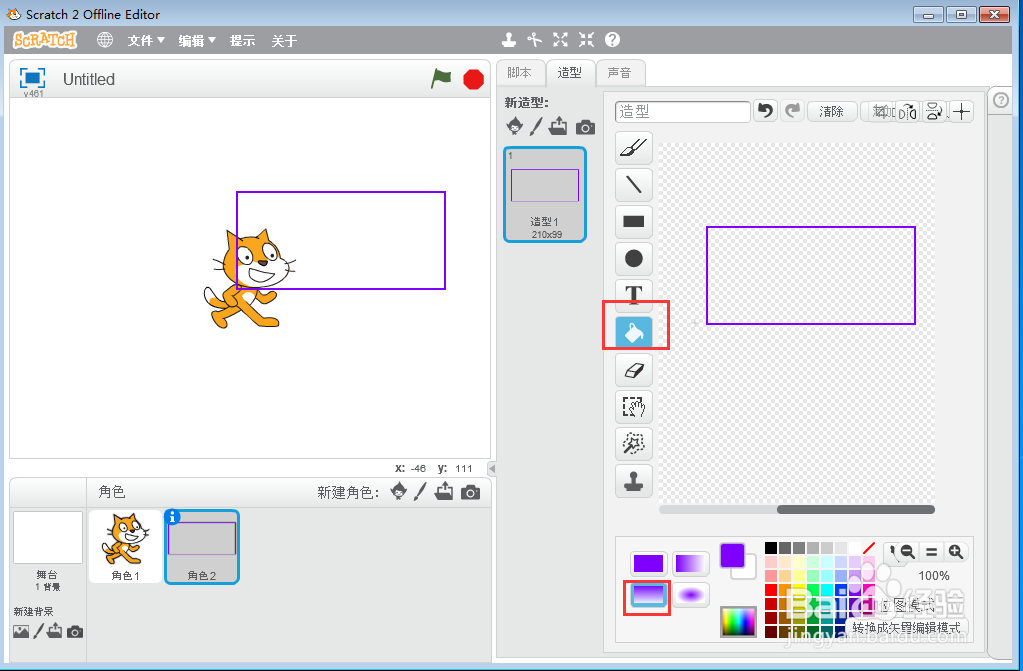This screenshot has width=1023, height=671.
Task: Choose new backdrop from library
Action: tap(21, 631)
